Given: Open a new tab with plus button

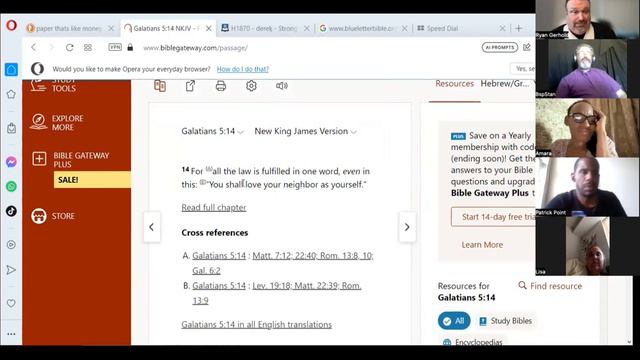Looking at the screenshot, I should (518, 28).
